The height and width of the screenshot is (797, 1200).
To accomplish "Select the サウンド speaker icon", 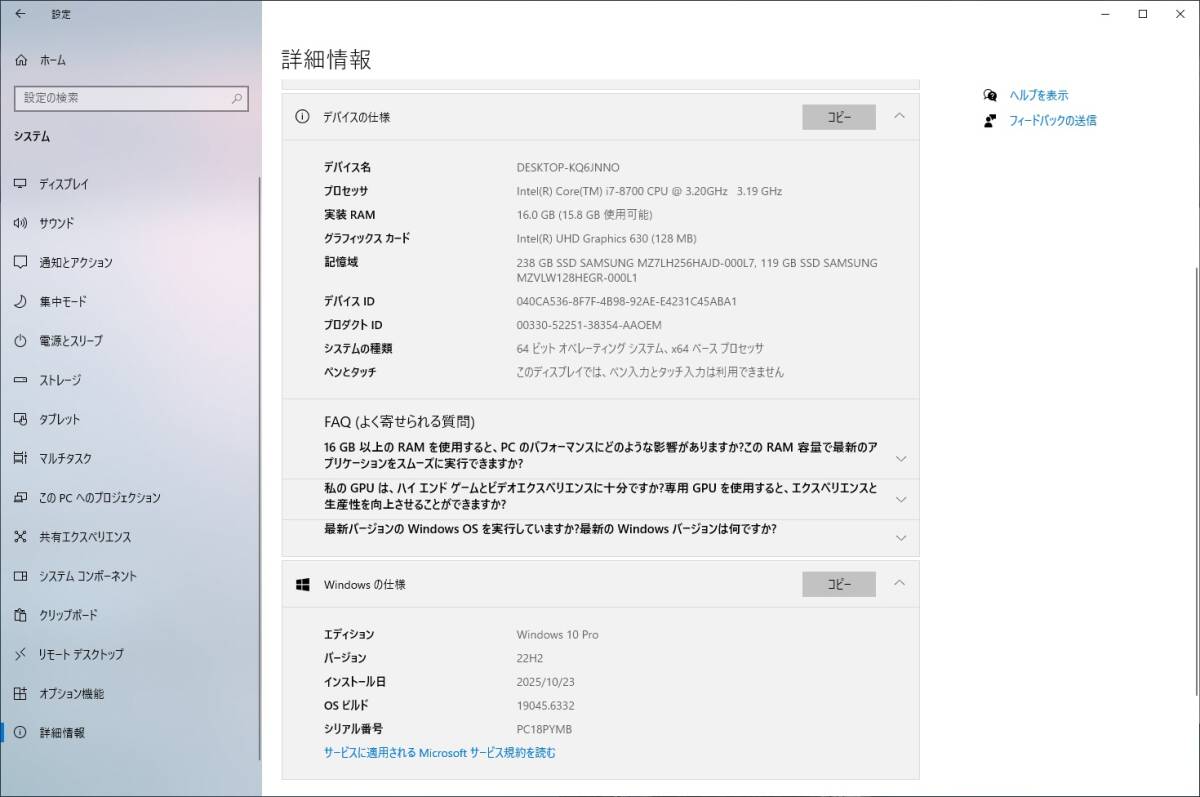I will pyautogui.click(x=20, y=223).
